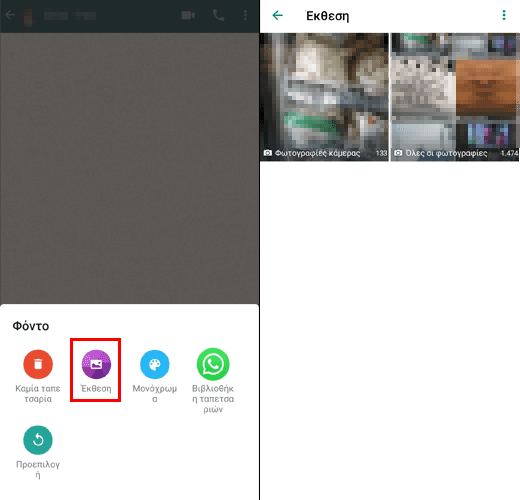
Task: Open the Έκθεση screen overflow menu
Action: (x=504, y=15)
